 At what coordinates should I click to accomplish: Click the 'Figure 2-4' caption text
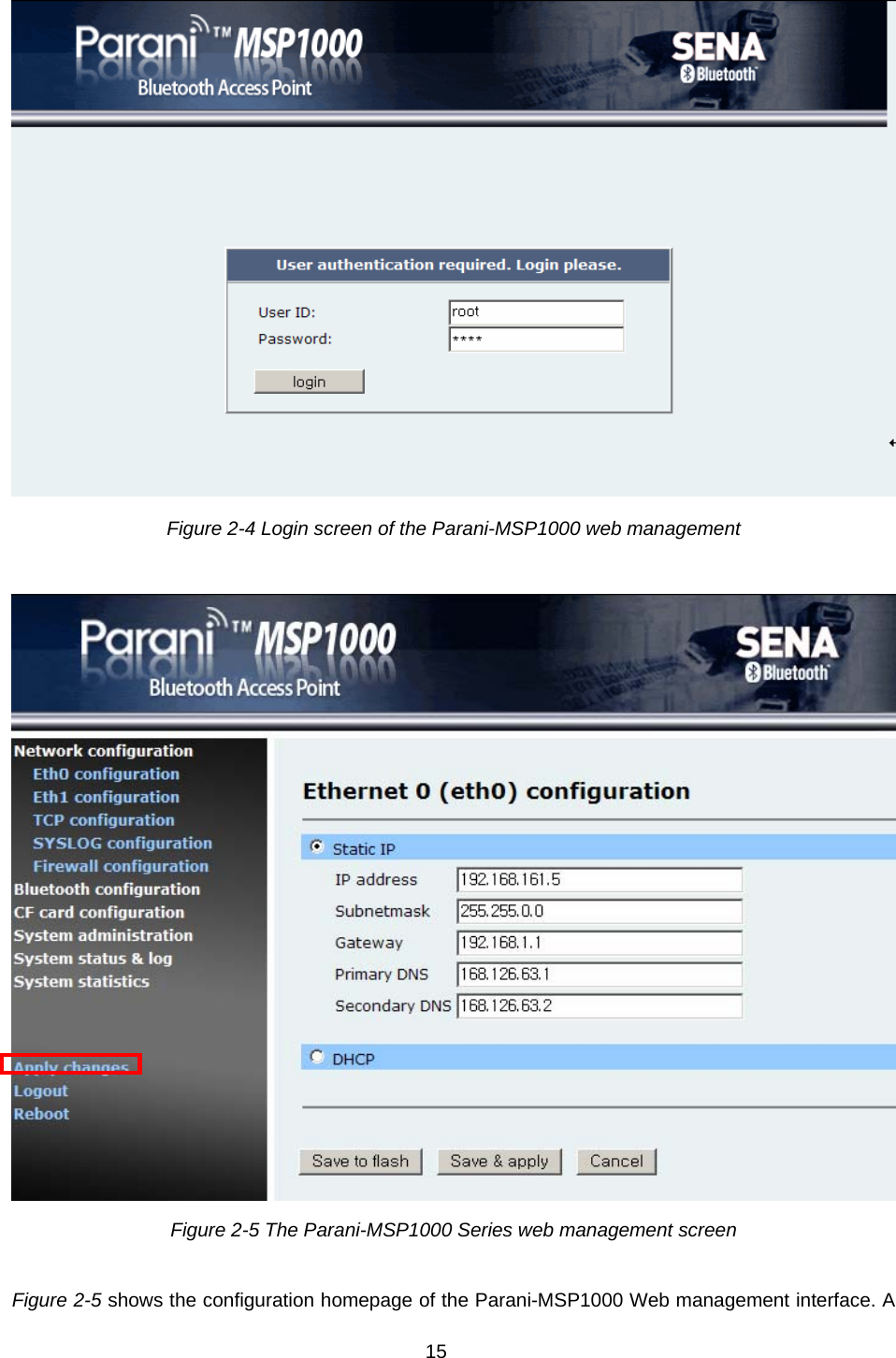[x=454, y=528]
